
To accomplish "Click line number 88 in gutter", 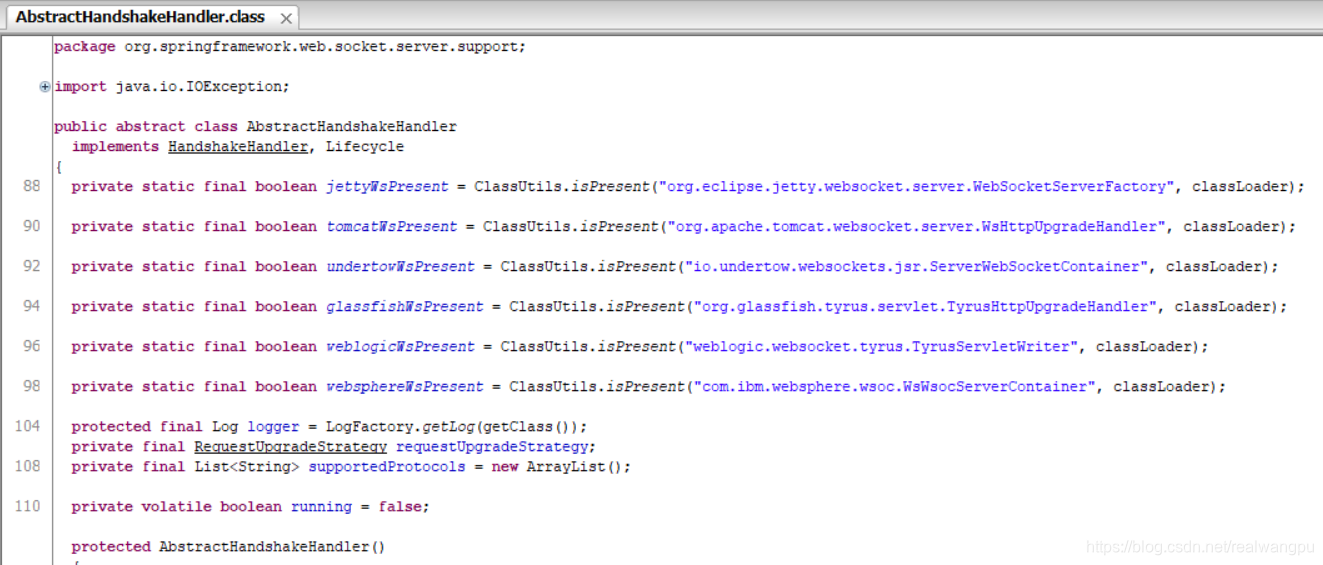I will tap(32, 186).
